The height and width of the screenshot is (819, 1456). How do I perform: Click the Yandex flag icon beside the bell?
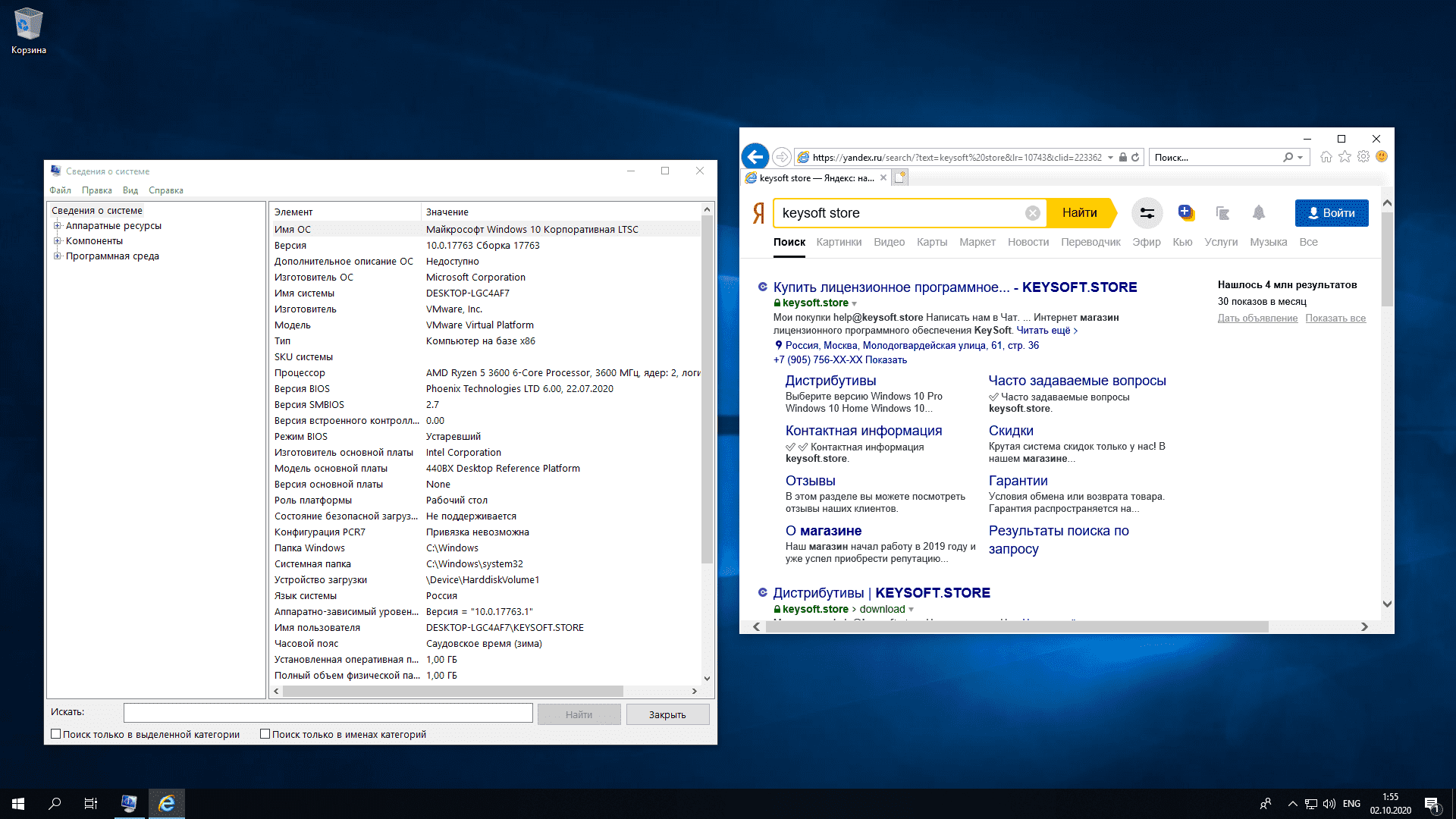1222,213
